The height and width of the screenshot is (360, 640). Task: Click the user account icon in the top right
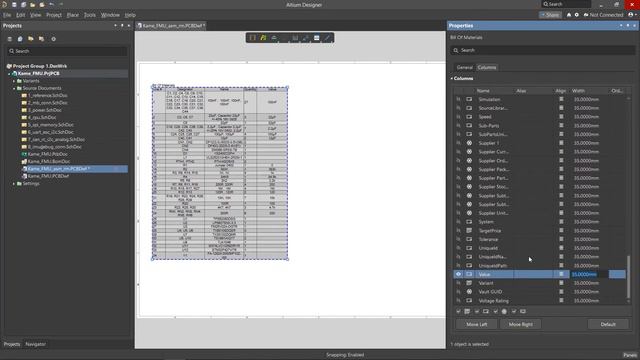pos(631,15)
